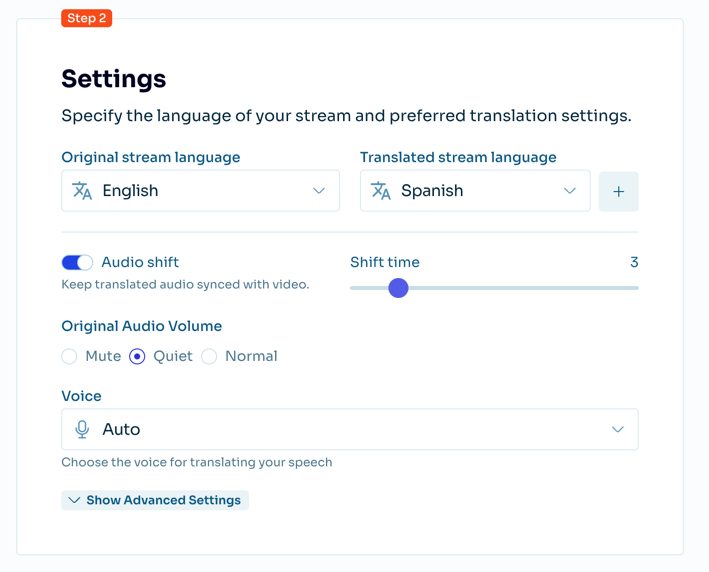Click the Translated stream language label
Image resolution: width=709 pixels, height=572 pixels.
pos(458,157)
